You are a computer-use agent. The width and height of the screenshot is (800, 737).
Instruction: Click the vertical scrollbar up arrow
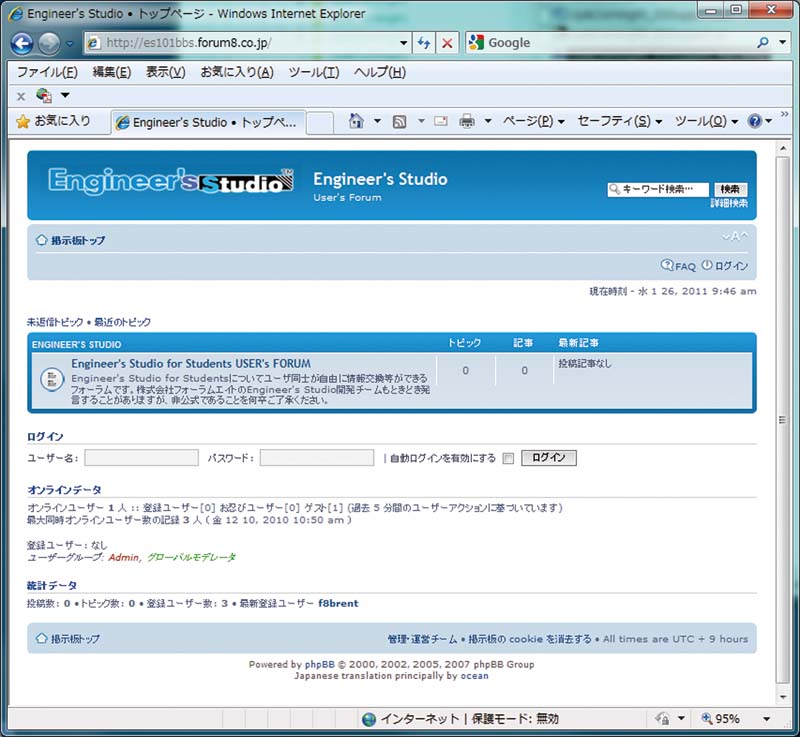click(x=783, y=148)
